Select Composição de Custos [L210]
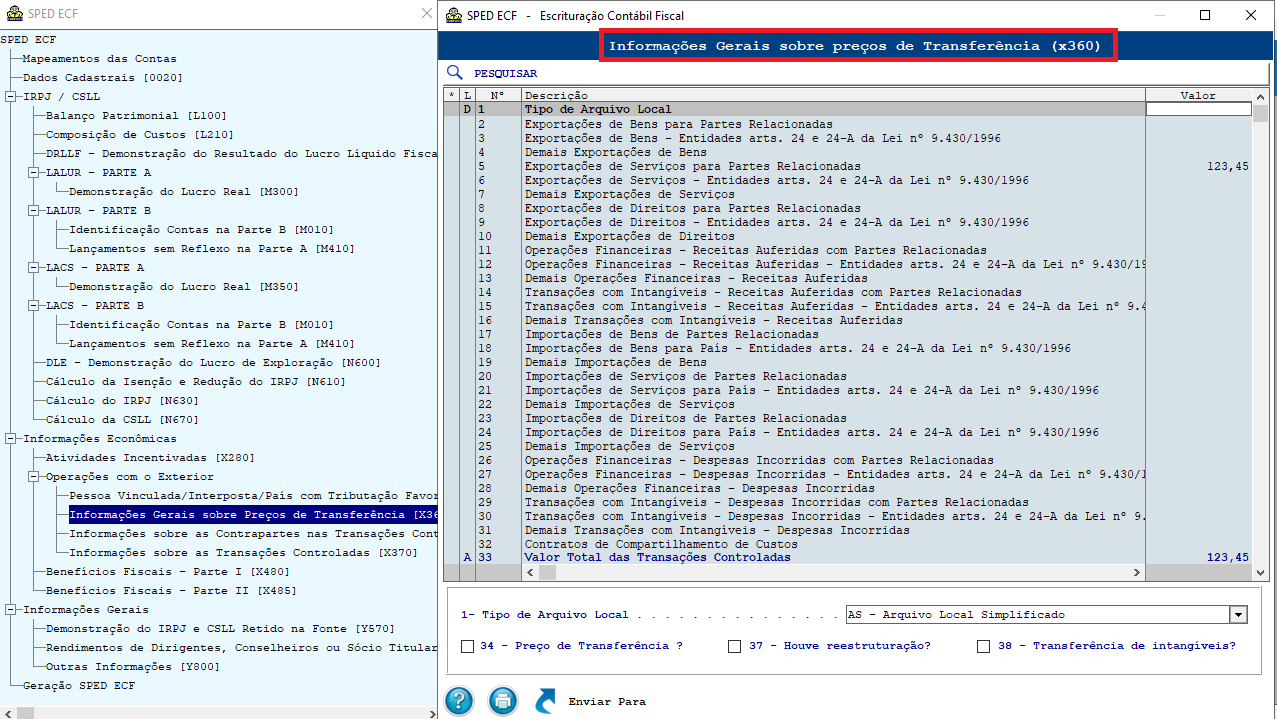Image resolution: width=1277 pixels, height=719 pixels. [139, 135]
